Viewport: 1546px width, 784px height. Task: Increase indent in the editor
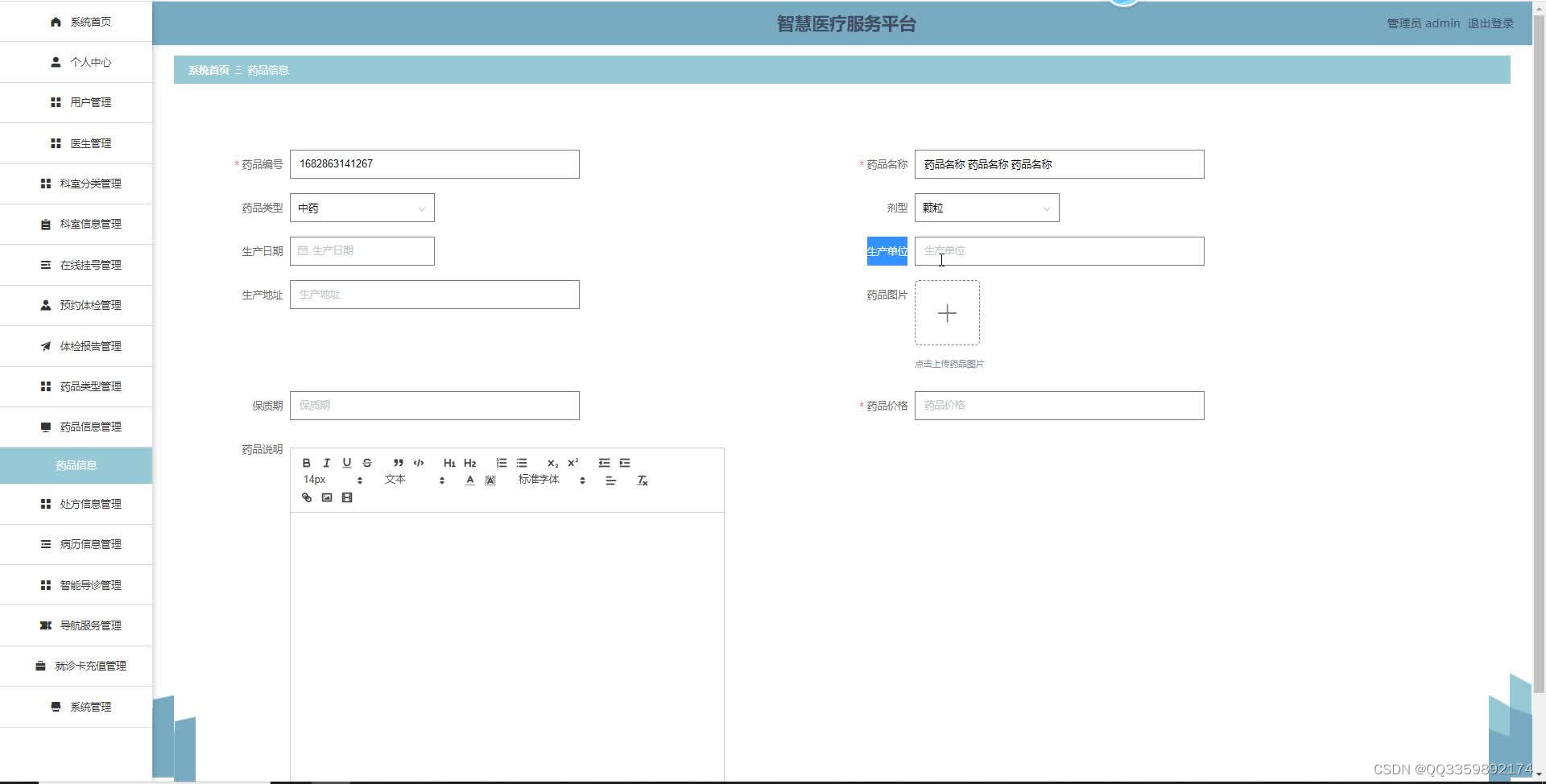[625, 463]
